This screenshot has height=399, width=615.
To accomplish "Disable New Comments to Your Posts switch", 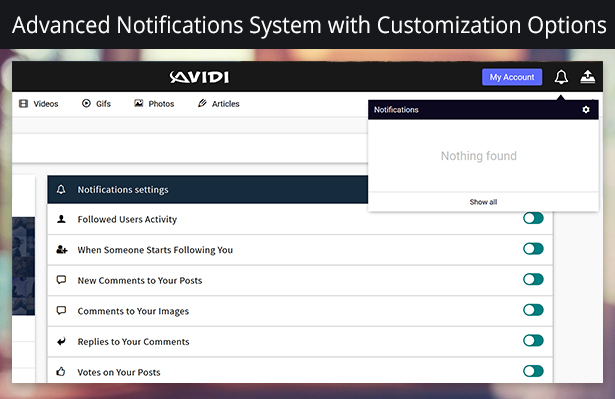I will click(533, 279).
